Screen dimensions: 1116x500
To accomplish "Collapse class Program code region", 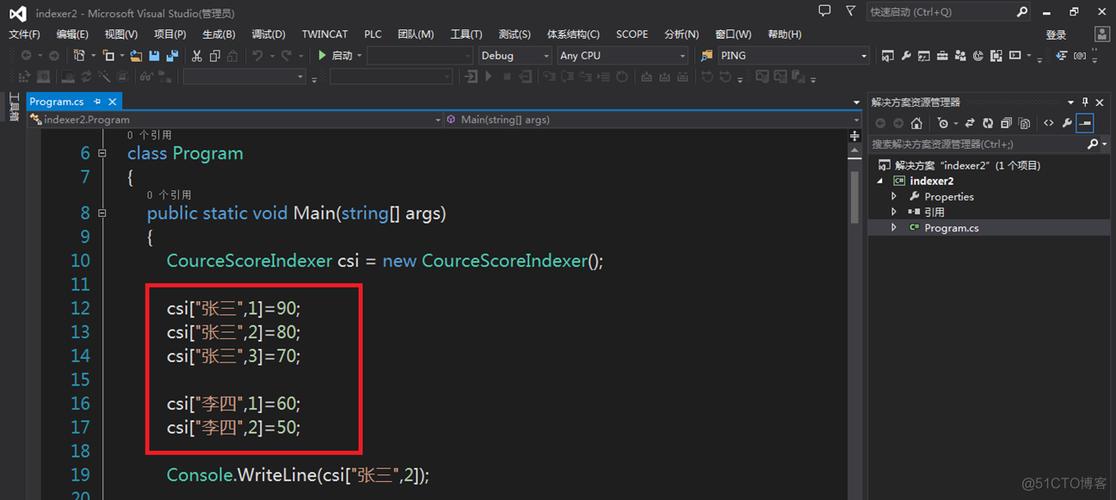I will [x=102, y=154].
